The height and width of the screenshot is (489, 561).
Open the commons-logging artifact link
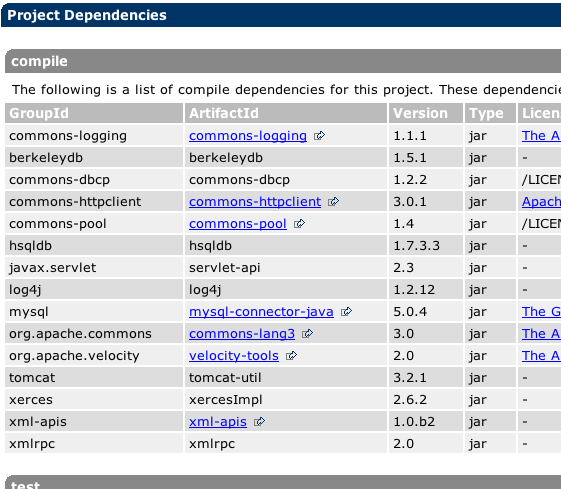coord(248,136)
